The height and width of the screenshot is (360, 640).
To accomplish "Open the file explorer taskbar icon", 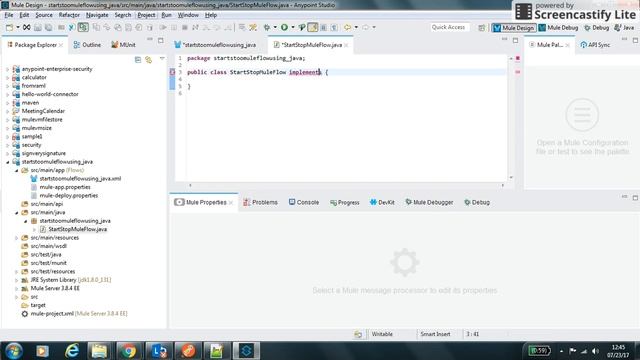I will (99, 351).
